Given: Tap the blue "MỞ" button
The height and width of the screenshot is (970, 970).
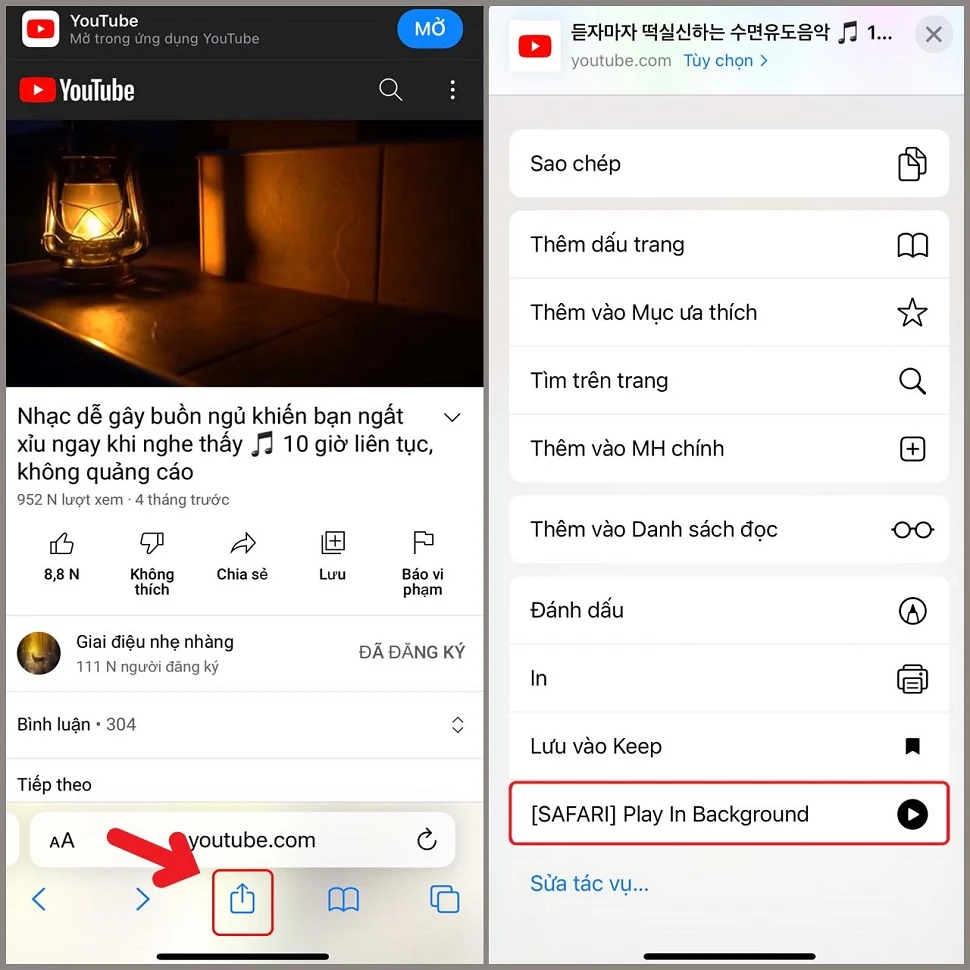Looking at the screenshot, I should coord(430,29).
